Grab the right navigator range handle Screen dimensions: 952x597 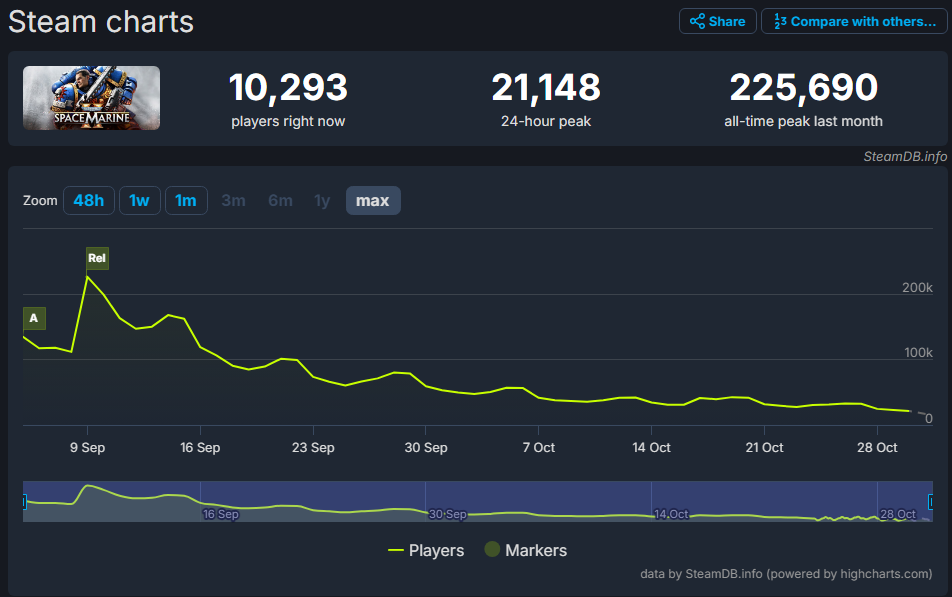click(x=931, y=502)
